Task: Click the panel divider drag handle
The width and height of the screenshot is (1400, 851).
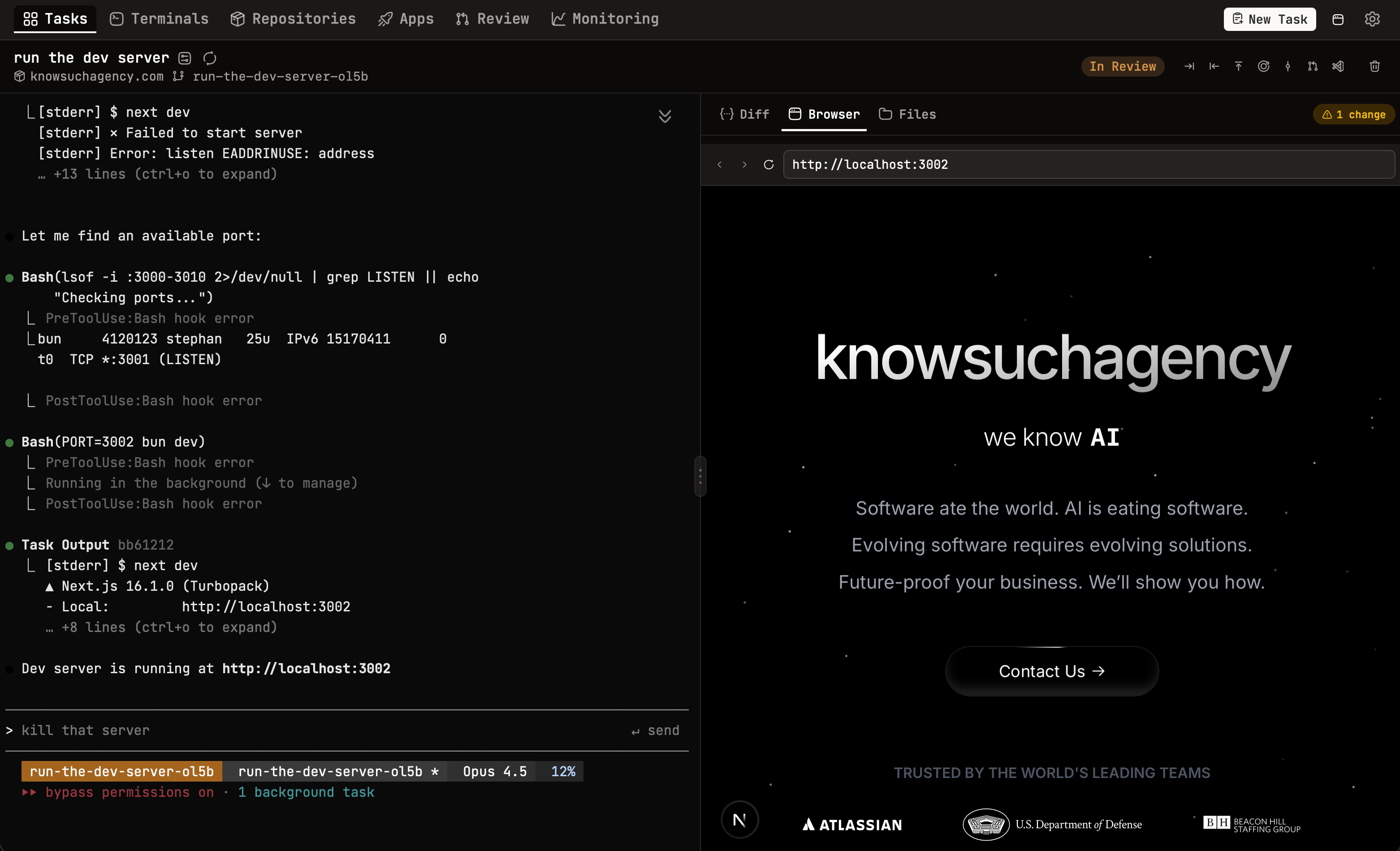Action: click(700, 476)
